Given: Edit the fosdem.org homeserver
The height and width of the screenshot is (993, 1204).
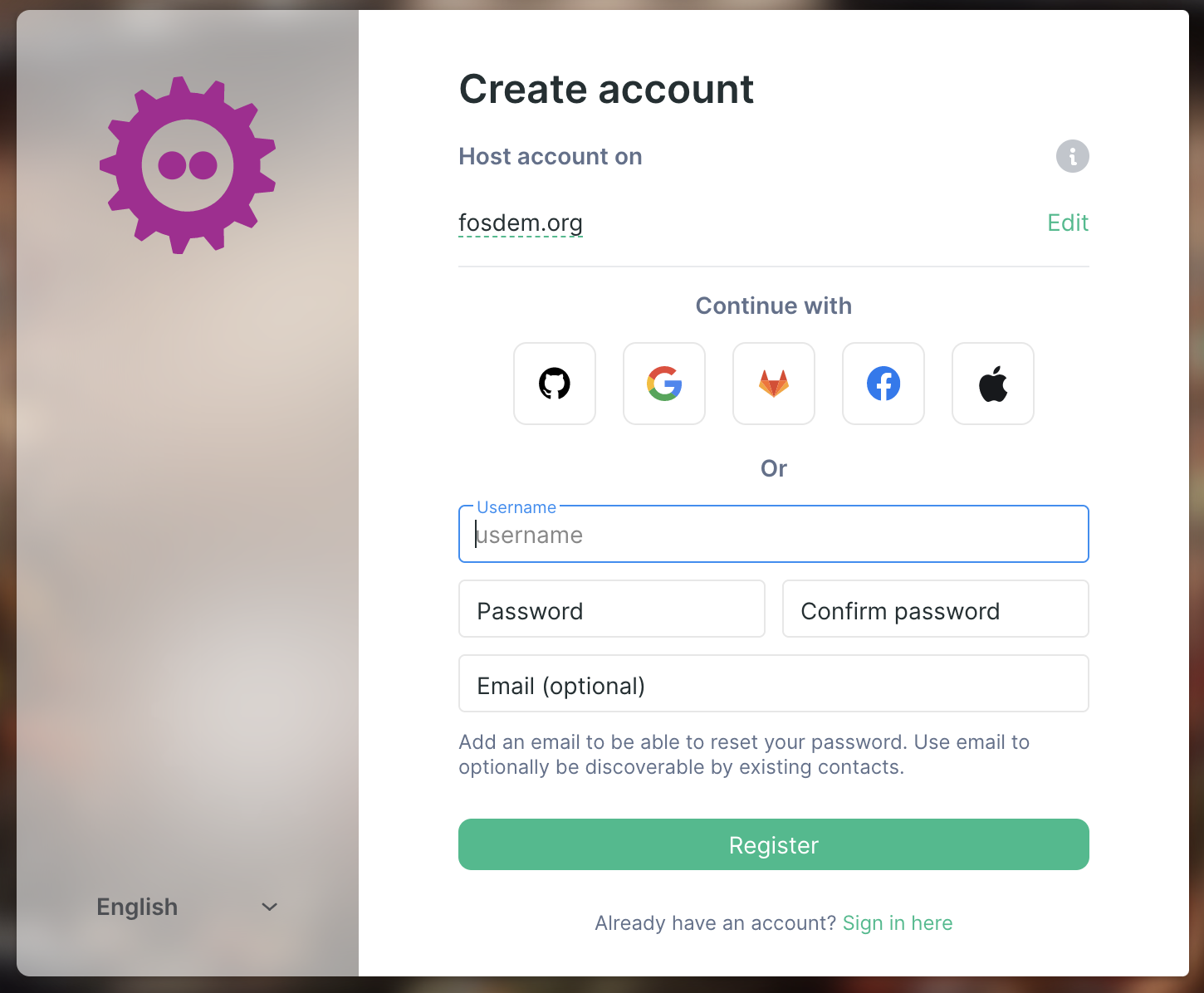Looking at the screenshot, I should [x=1067, y=223].
